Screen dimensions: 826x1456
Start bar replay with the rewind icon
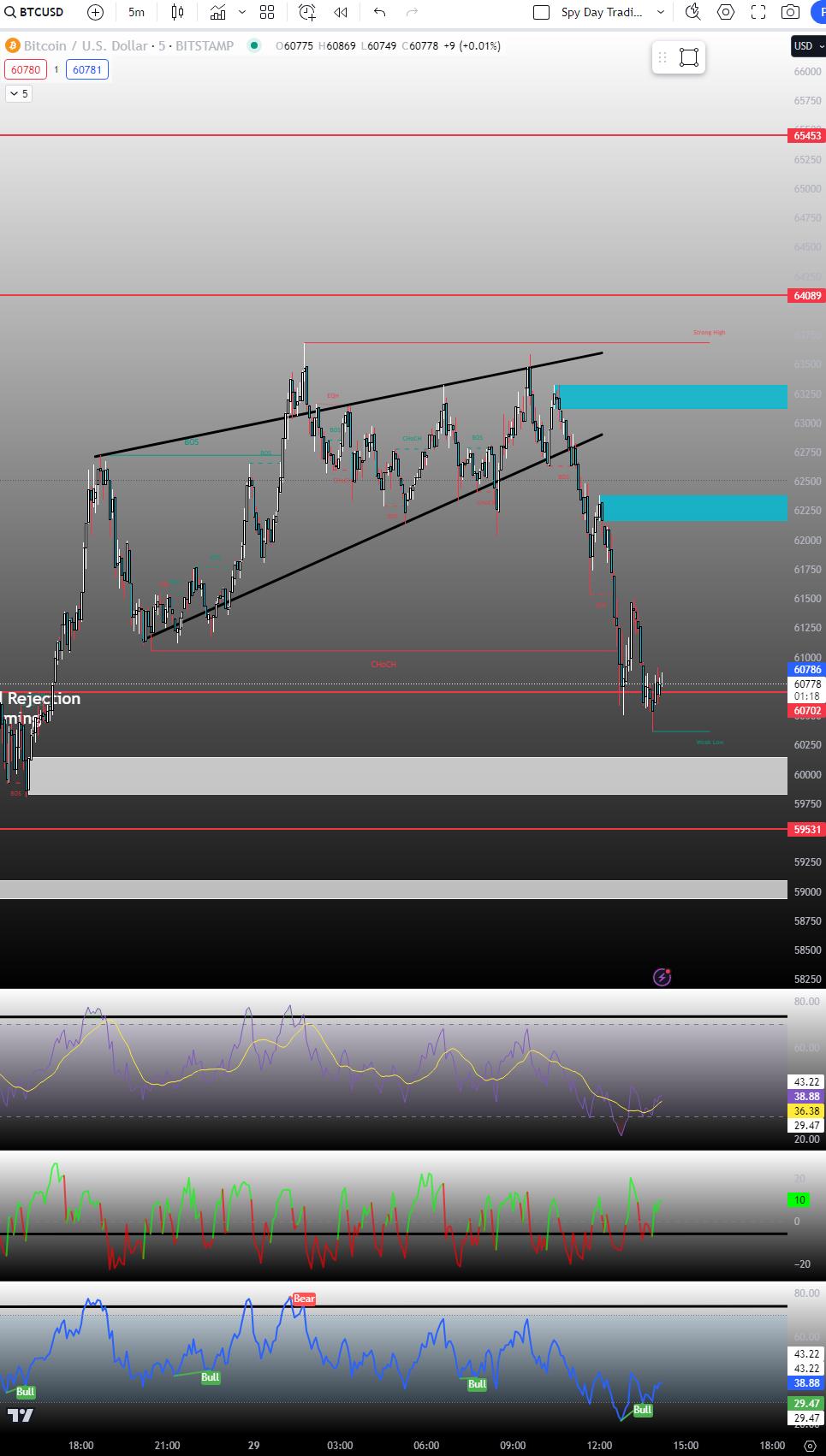(x=341, y=12)
